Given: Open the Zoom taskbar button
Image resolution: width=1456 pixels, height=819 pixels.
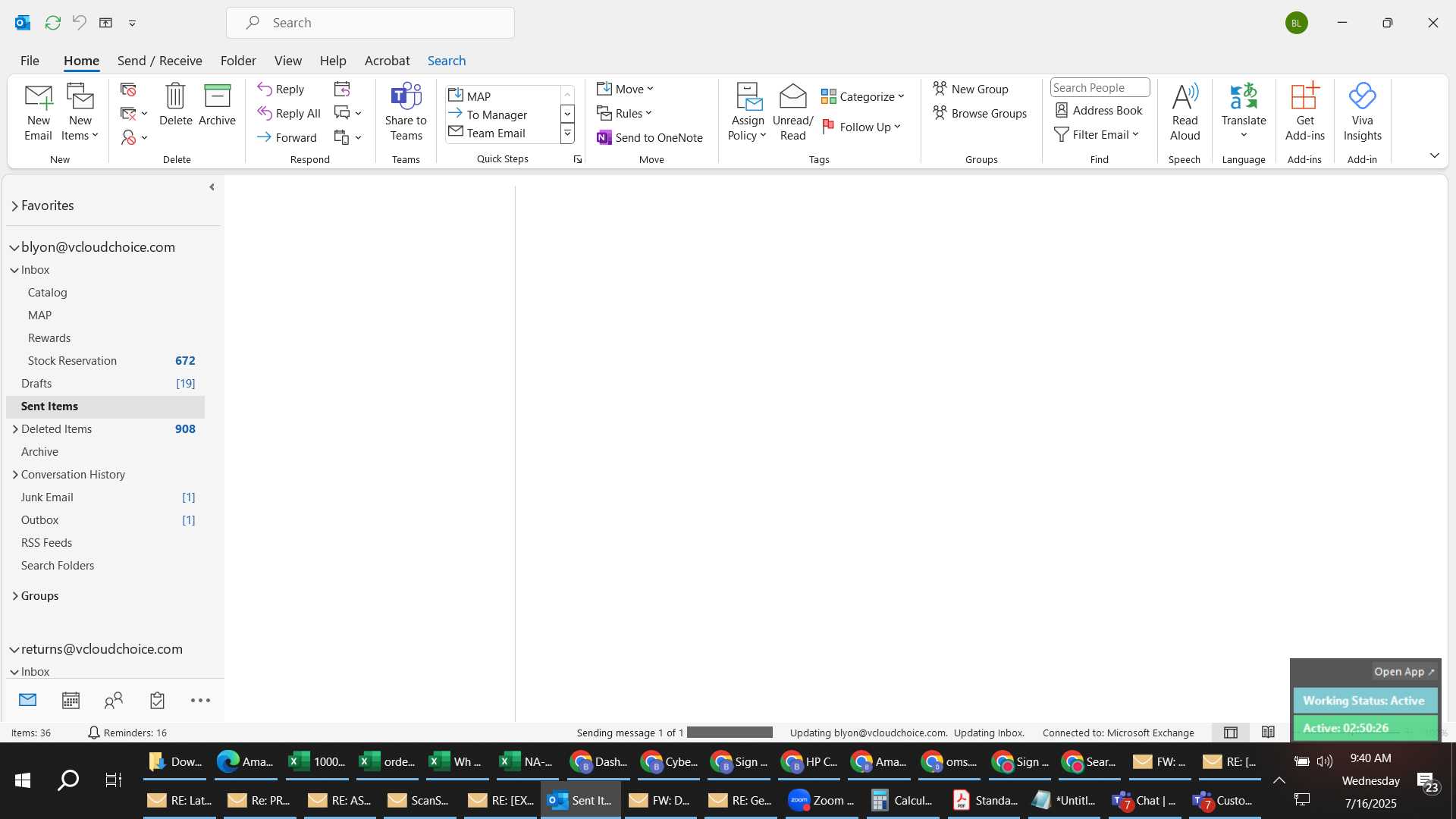Looking at the screenshot, I should pyautogui.click(x=821, y=800).
